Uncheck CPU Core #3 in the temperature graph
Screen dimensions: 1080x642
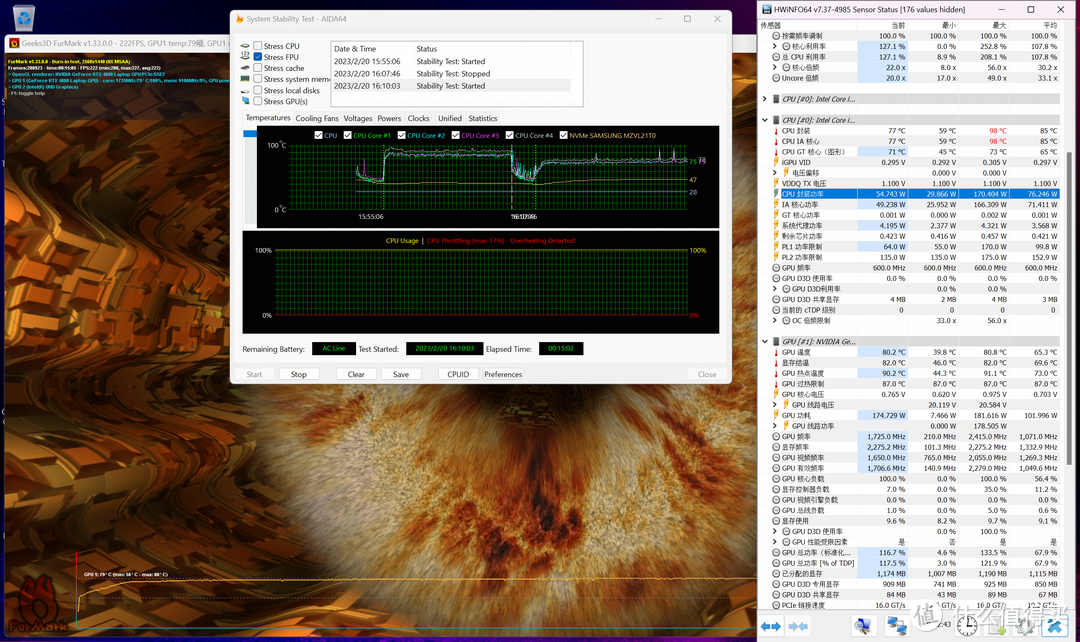tap(455, 135)
